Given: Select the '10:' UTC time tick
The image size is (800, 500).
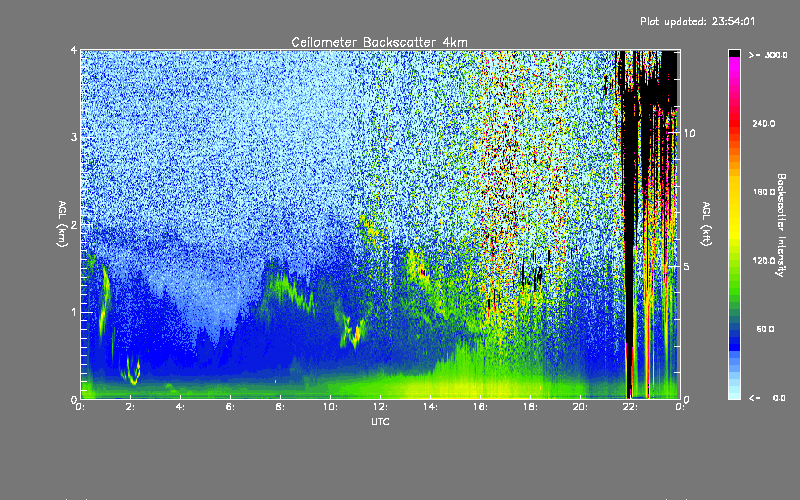Looking at the screenshot, I should [x=330, y=407].
